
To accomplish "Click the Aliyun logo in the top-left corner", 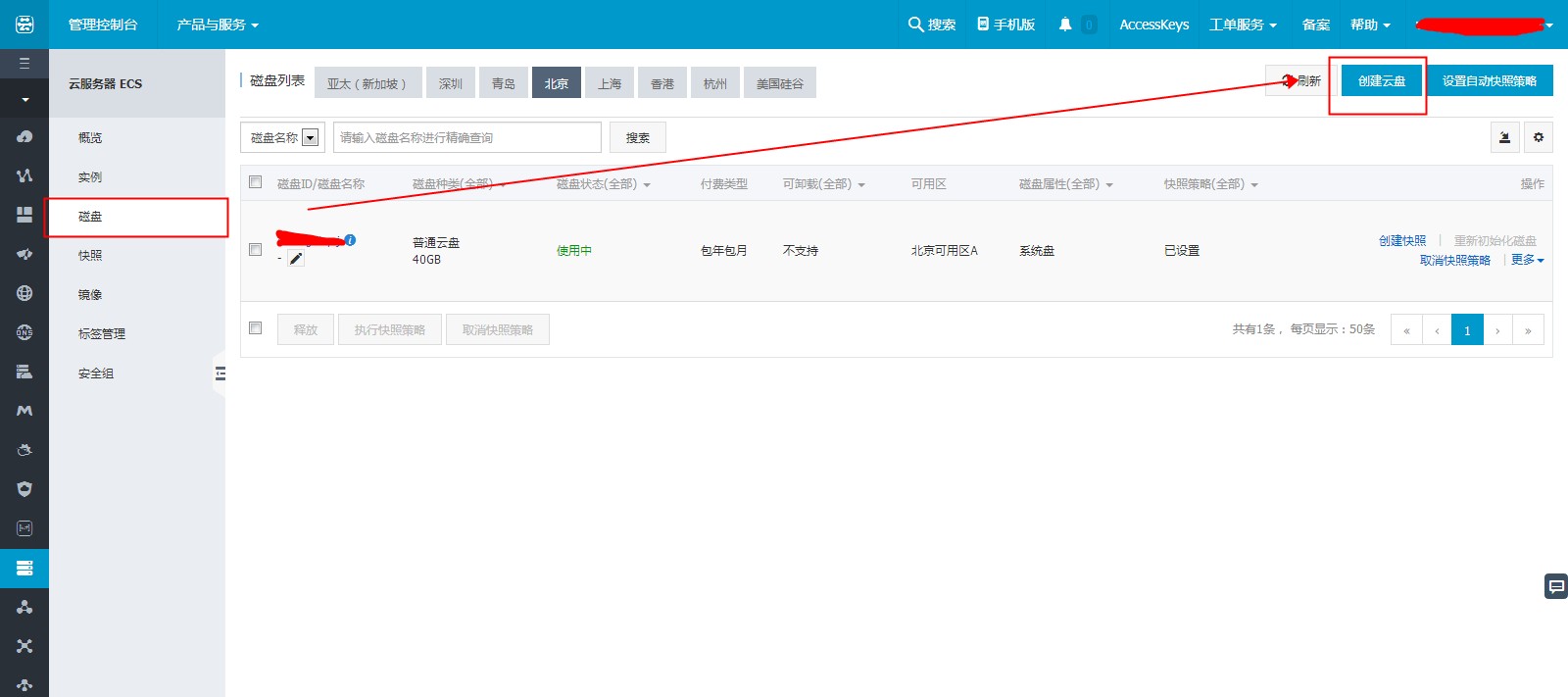I will (24, 25).
